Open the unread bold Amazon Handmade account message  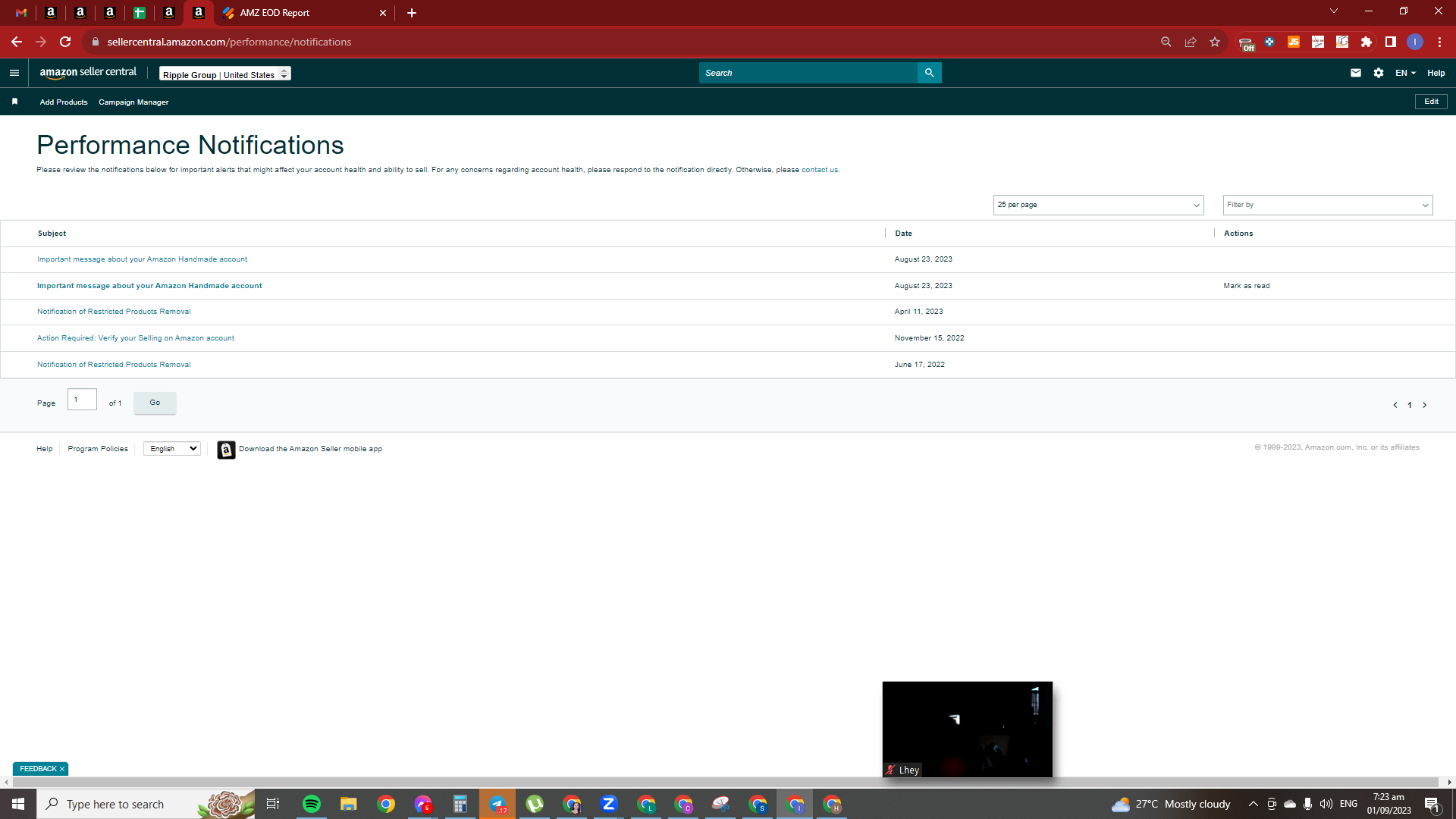click(x=149, y=286)
